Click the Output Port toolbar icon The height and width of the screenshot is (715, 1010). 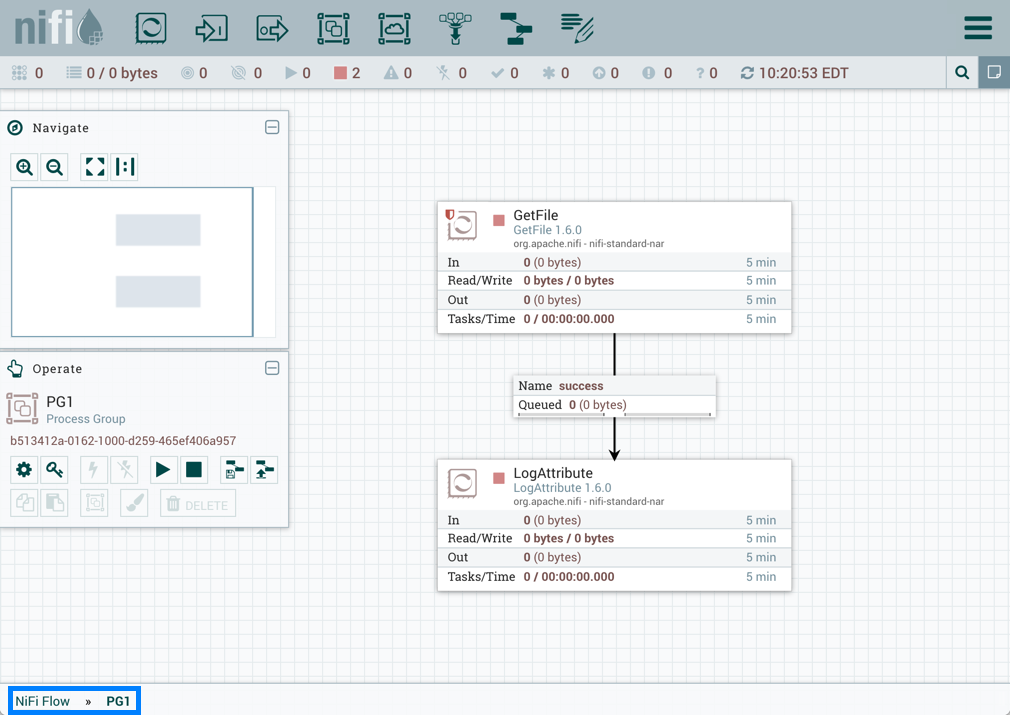(x=272, y=28)
